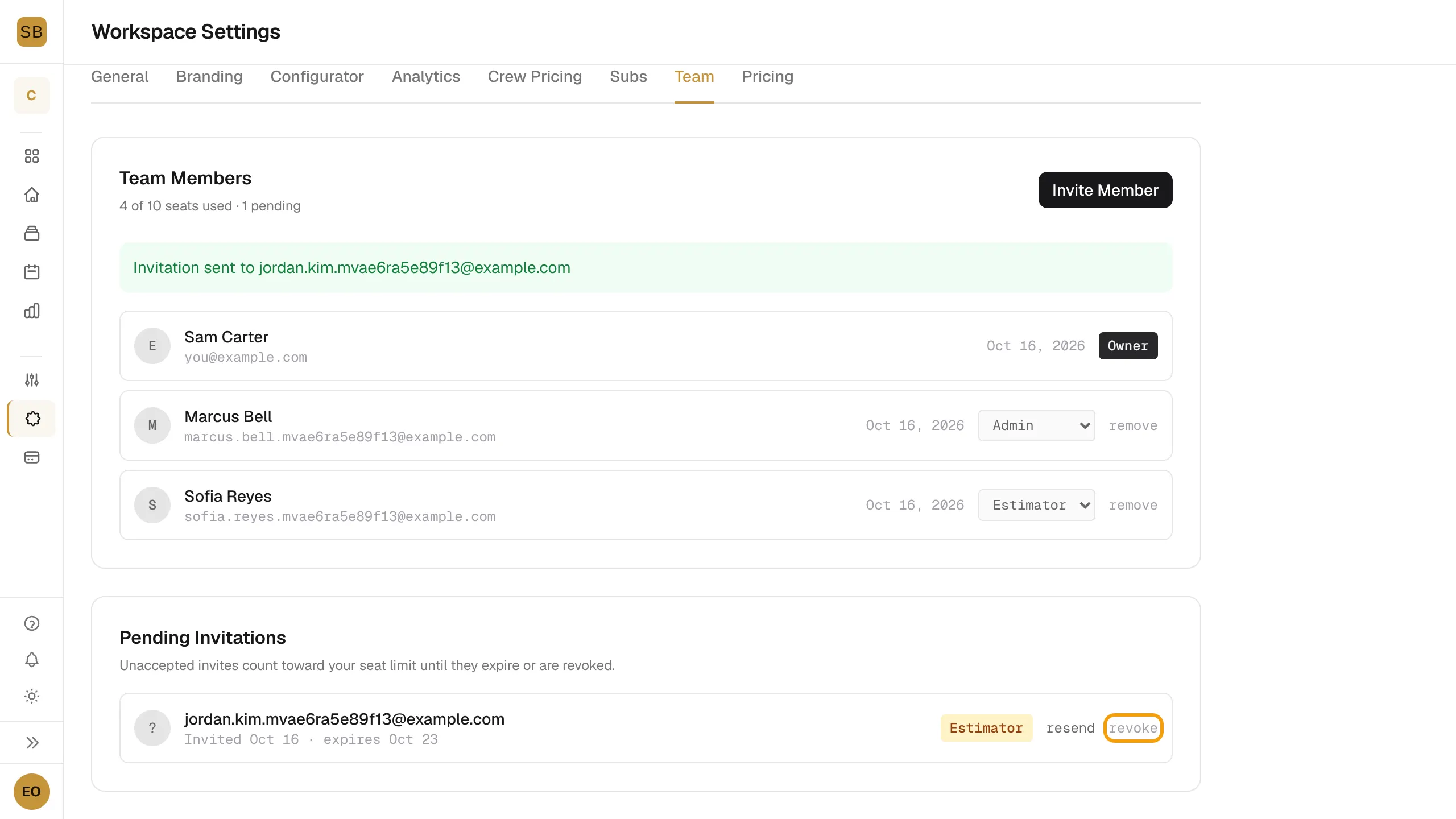The width and height of the screenshot is (1456, 819).
Task: Switch to the Crew Pricing tab
Action: coord(535,77)
